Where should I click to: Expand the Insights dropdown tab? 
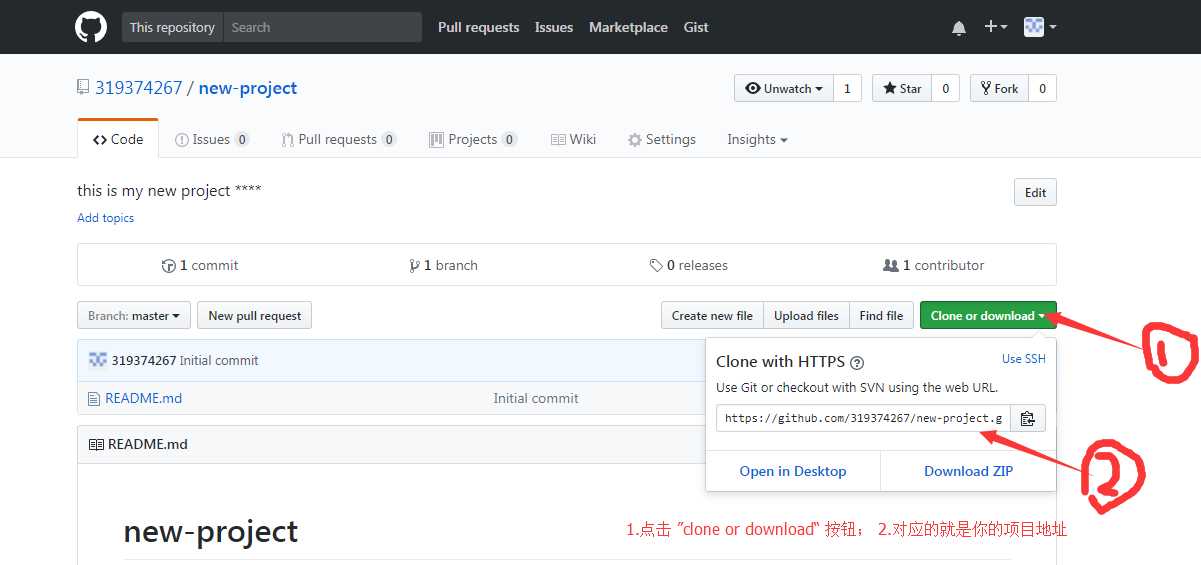757,139
